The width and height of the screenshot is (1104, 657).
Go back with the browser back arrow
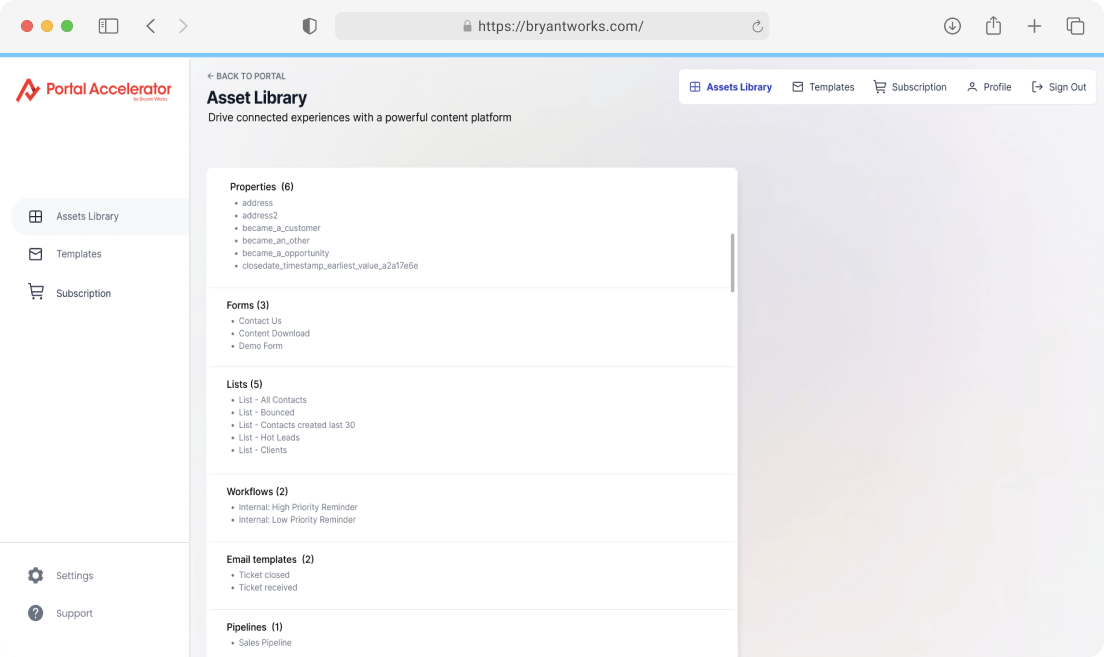(151, 26)
